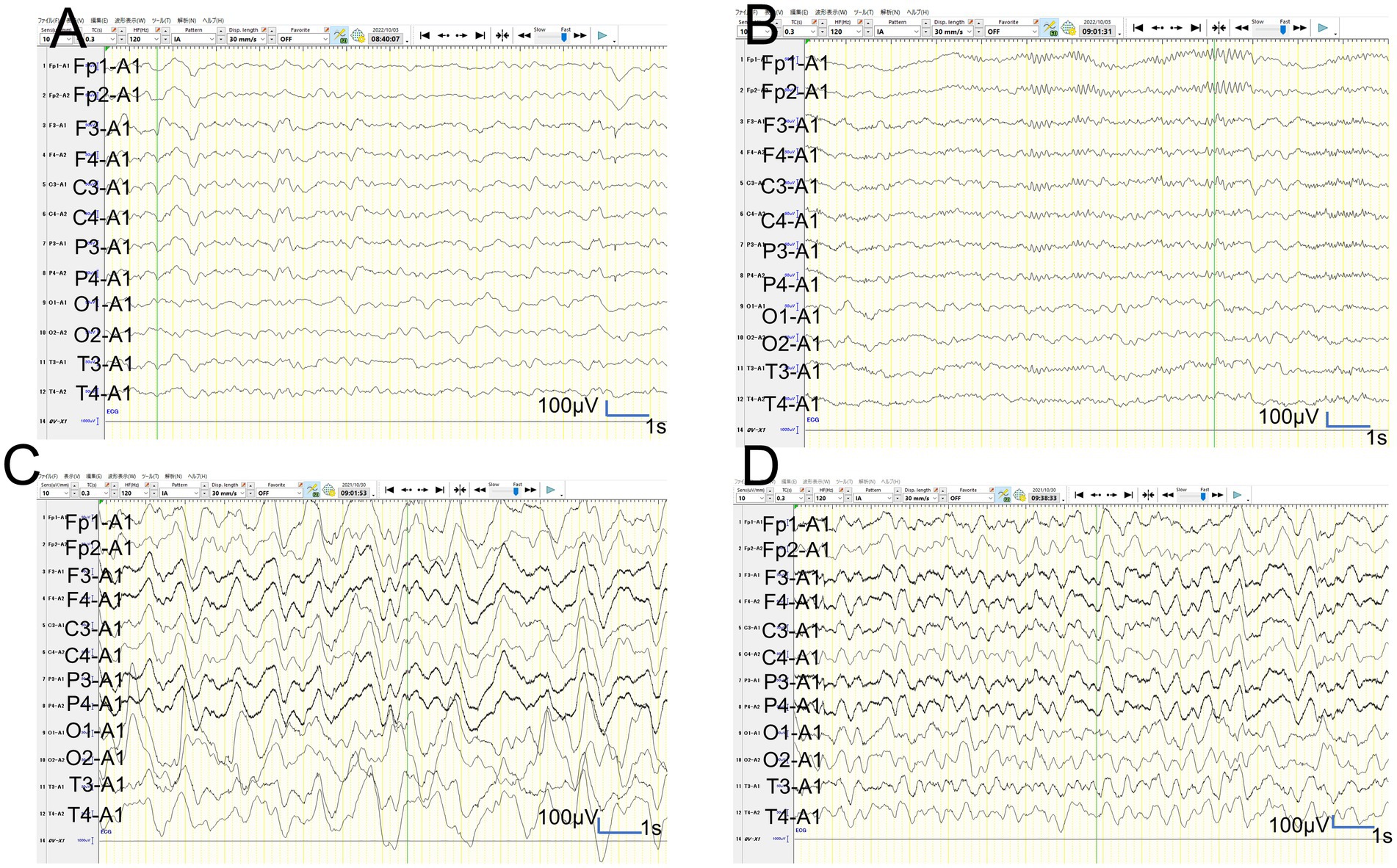This screenshot has width=1397, height=868.
Task: Step backward one page in panel A
Action: pos(444,35)
